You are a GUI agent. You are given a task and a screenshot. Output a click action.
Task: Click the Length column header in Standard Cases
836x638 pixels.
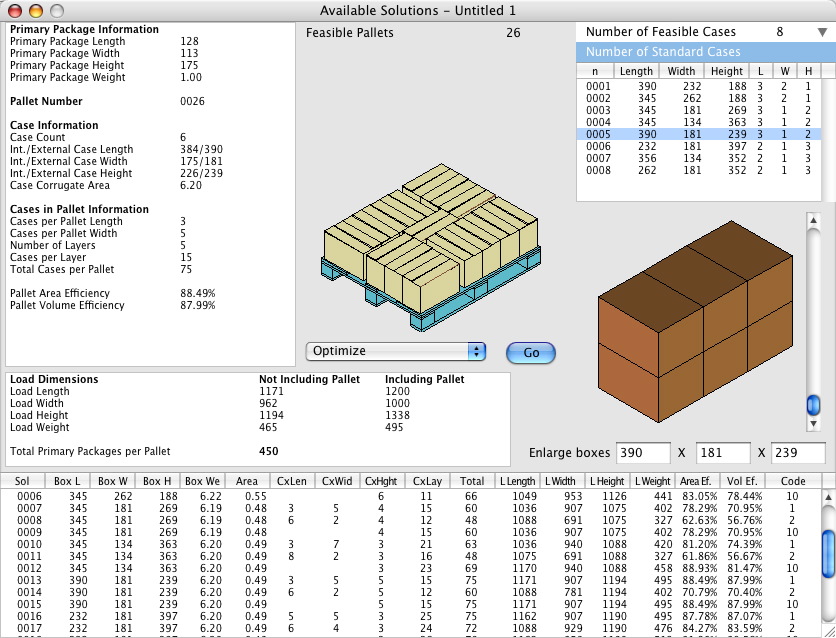[636, 70]
